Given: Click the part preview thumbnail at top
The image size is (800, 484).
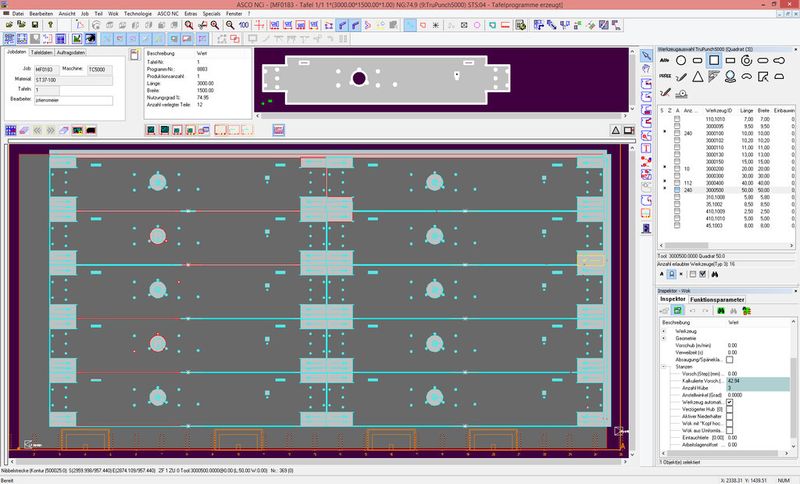Looking at the screenshot, I should click(x=386, y=80).
